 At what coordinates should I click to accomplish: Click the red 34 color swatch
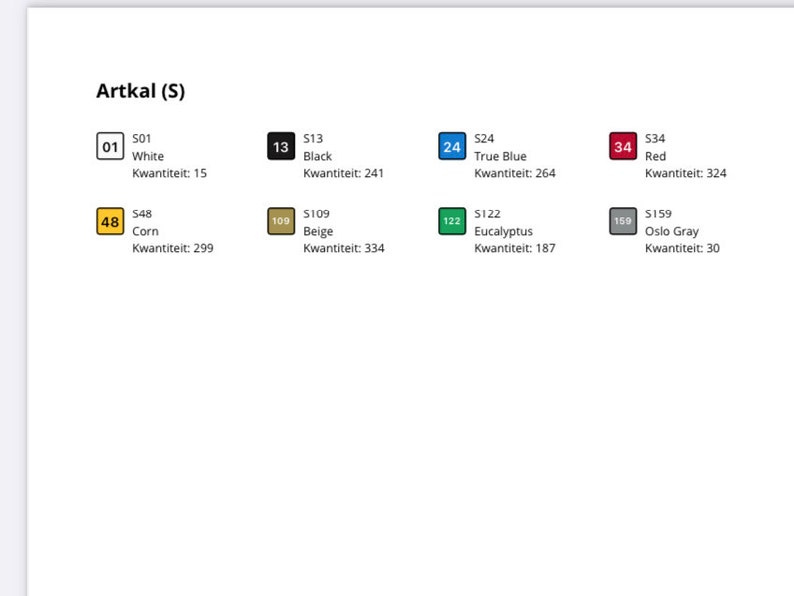[623, 146]
